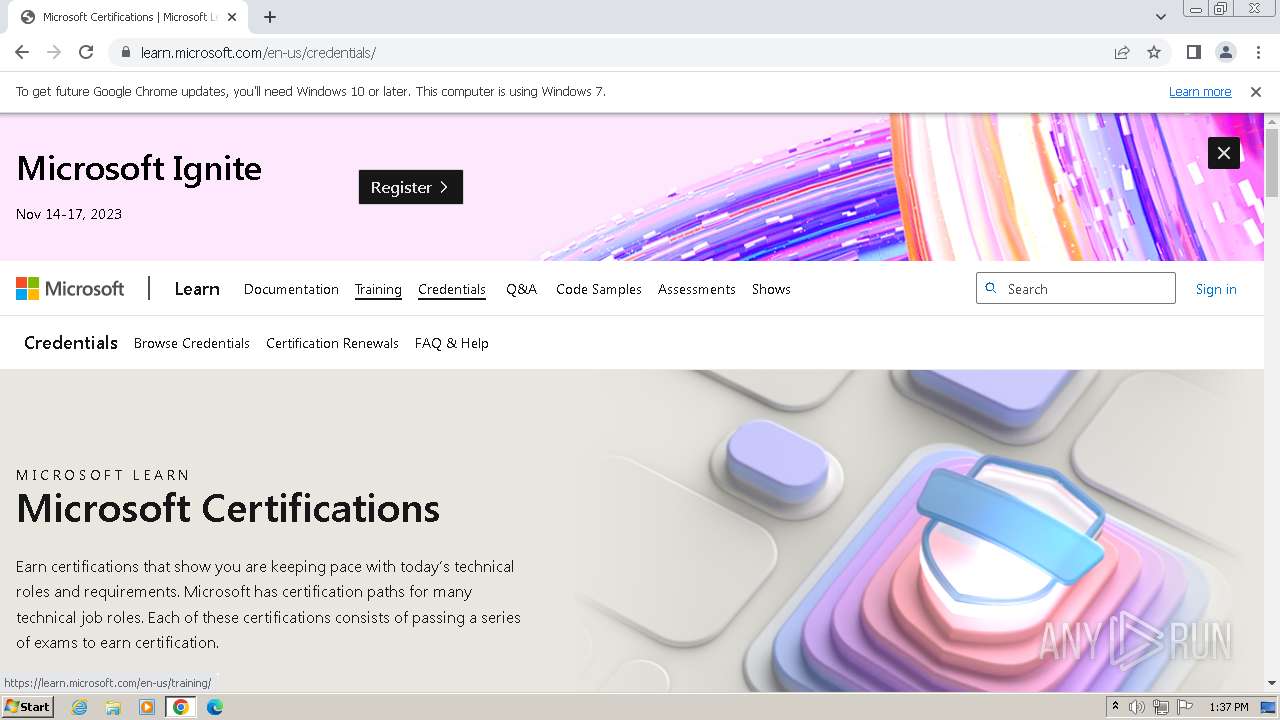This screenshot has height=720, width=1280.
Task: Select the Credentials nav item
Action: coord(452,289)
